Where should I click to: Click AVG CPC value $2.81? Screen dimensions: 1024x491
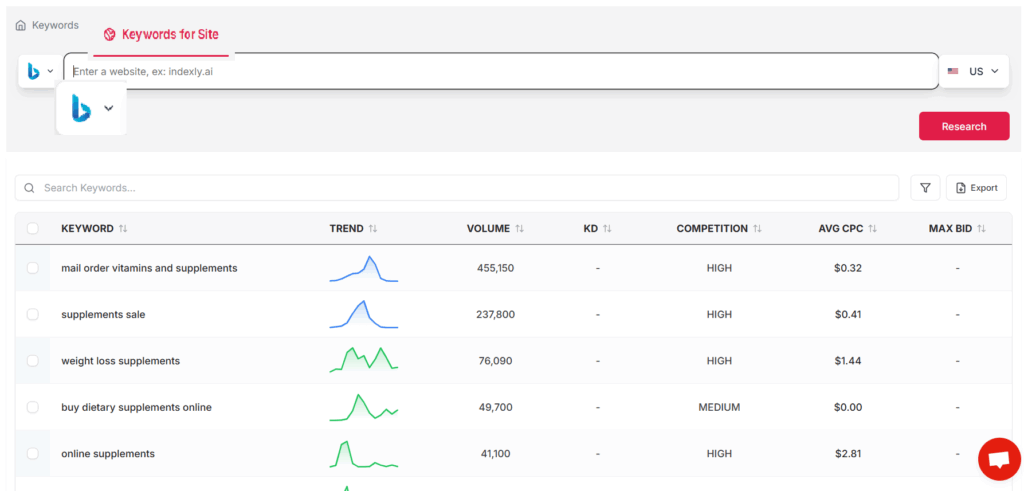pos(848,453)
